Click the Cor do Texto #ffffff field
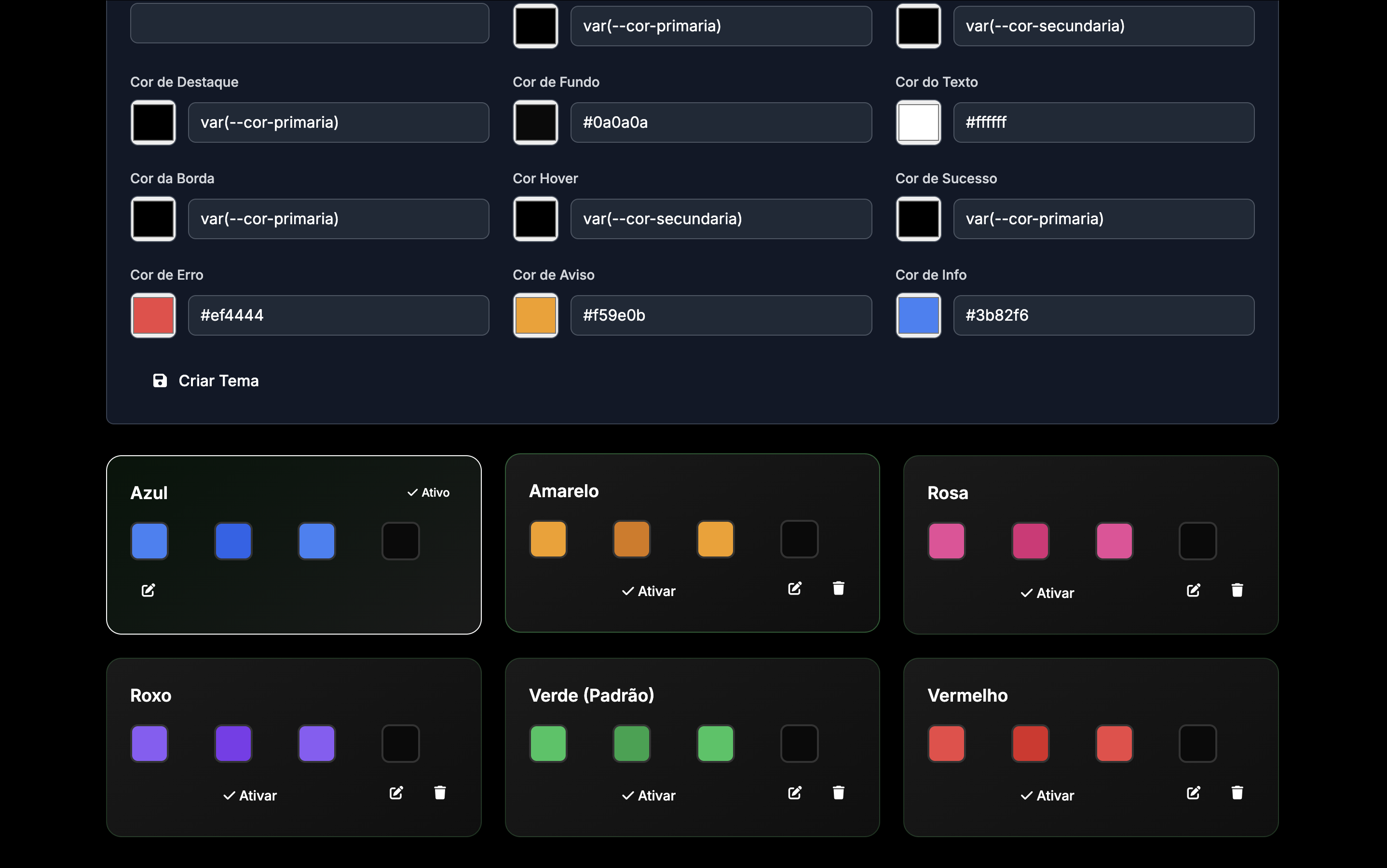 [1103, 122]
